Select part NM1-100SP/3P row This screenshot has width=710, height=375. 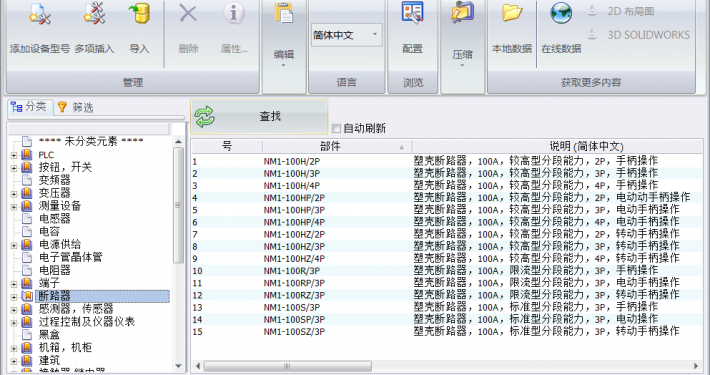coord(447,320)
